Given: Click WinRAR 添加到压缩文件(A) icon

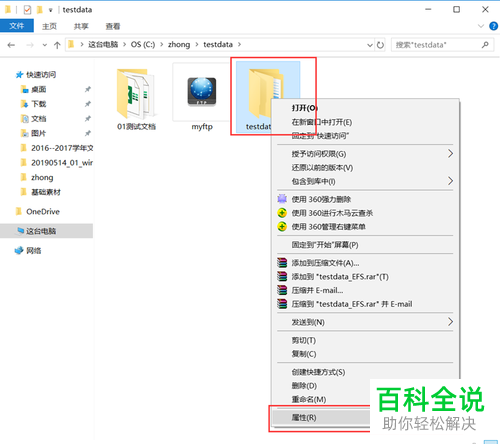Looking at the screenshot, I should [x=282, y=263].
